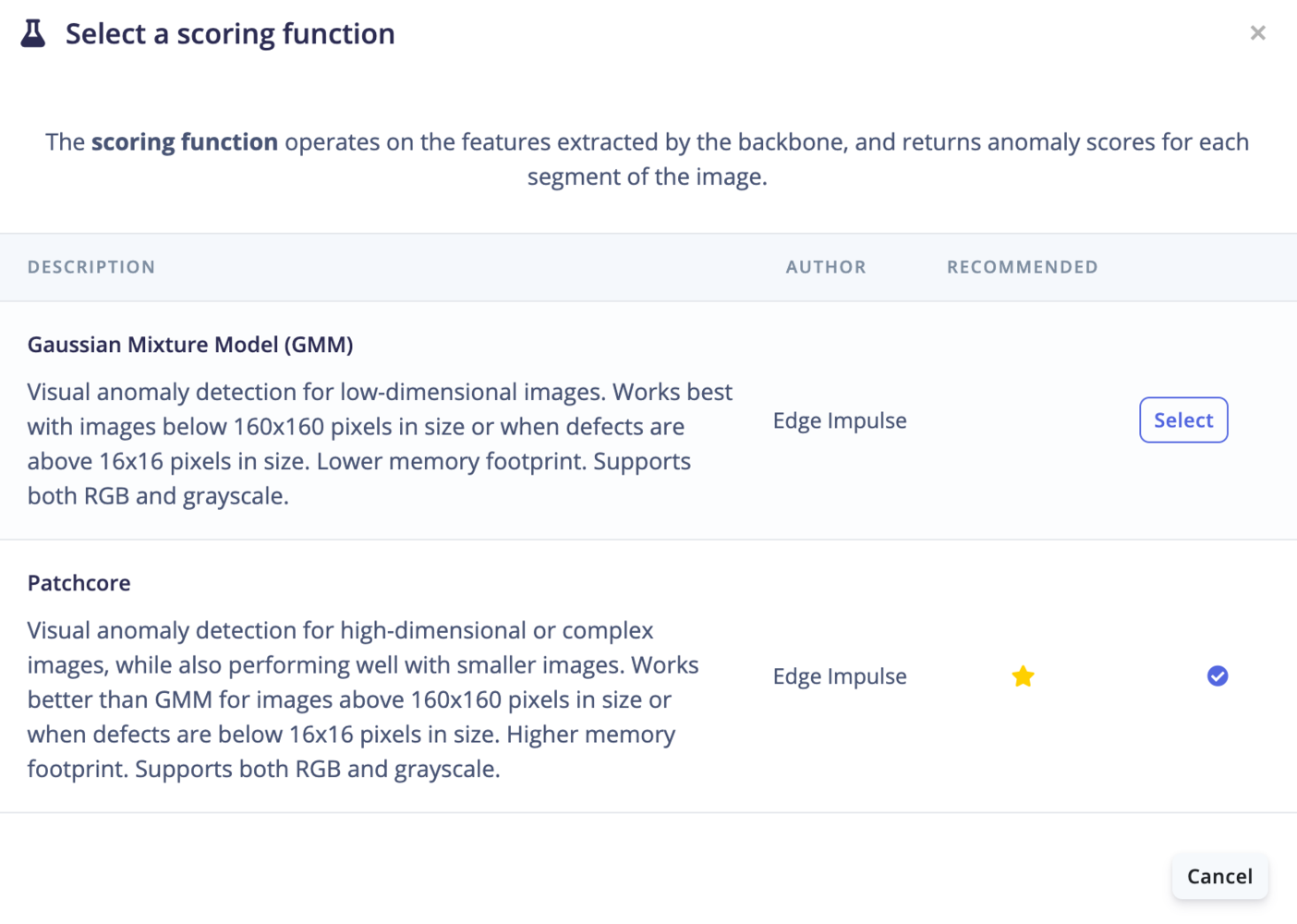Click the Recommended column header
Image resolution: width=1297 pixels, height=924 pixels.
tap(1022, 267)
